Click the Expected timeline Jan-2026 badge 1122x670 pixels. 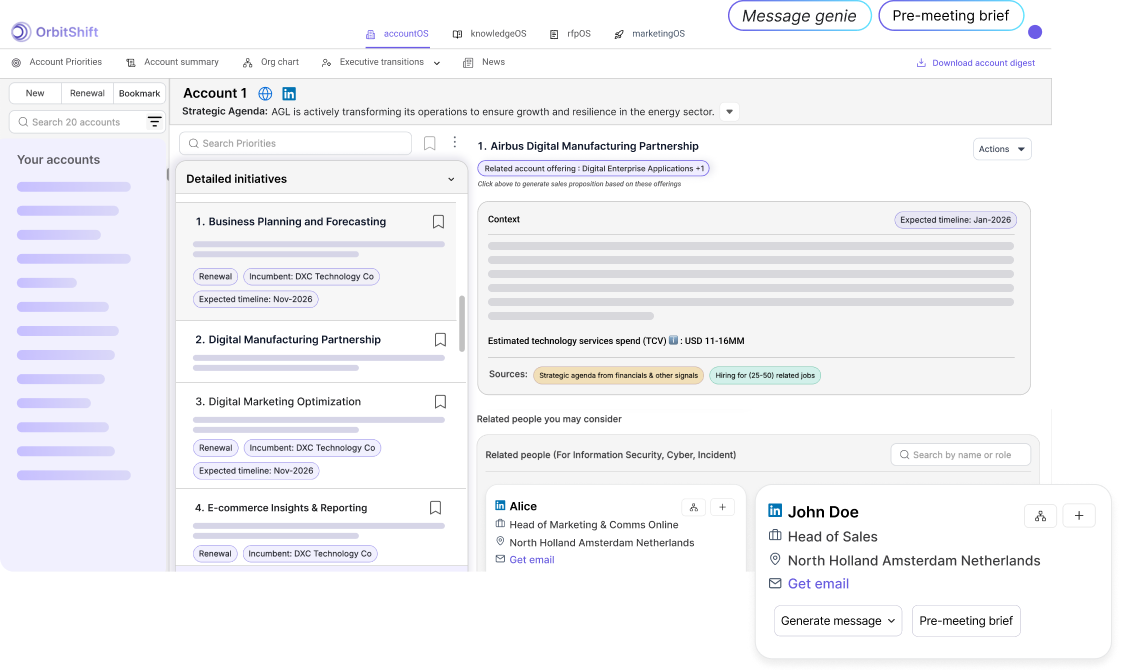[x=955, y=220]
